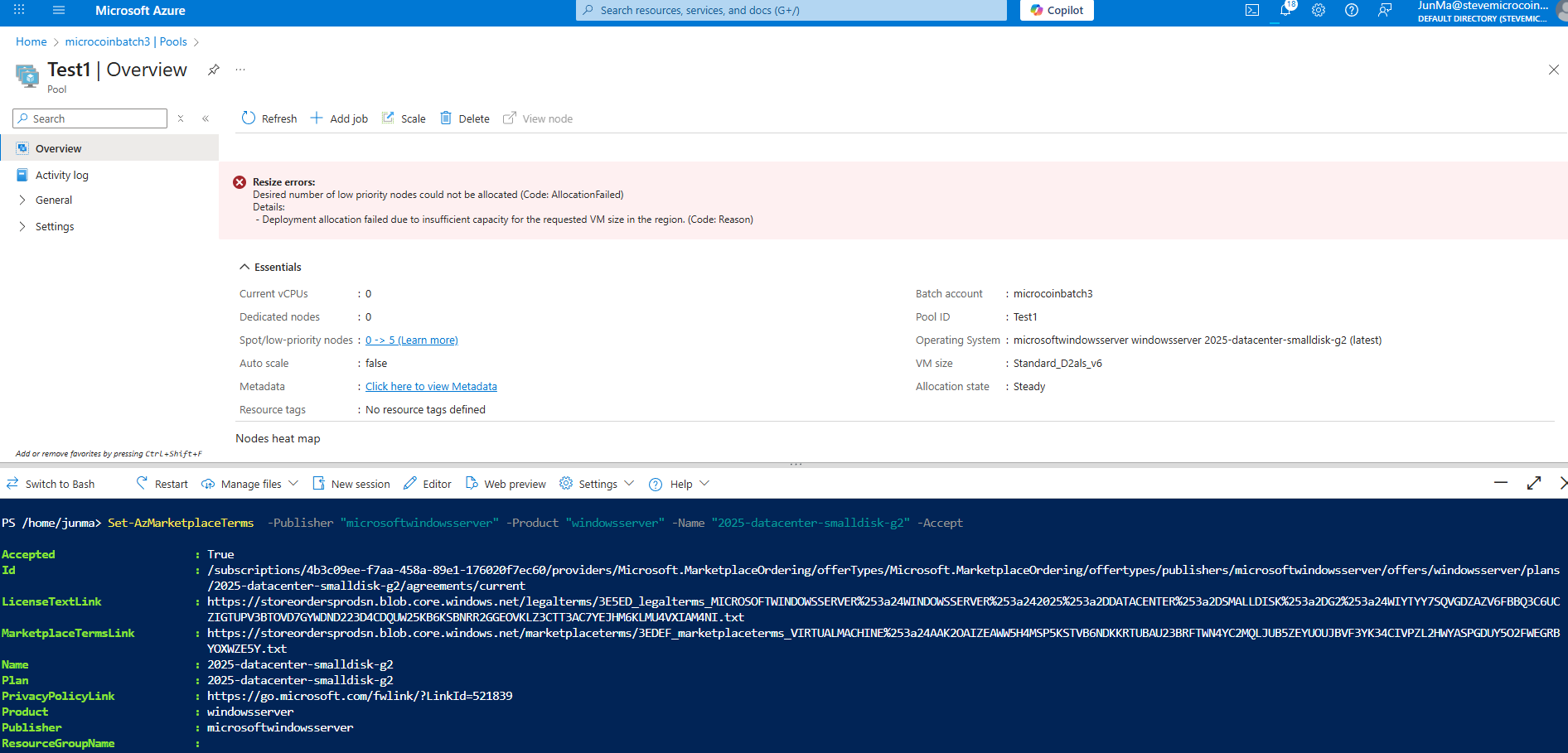This screenshot has width=1568, height=753.
Task: Open a New session in Cloud Shell
Action: (x=351, y=484)
